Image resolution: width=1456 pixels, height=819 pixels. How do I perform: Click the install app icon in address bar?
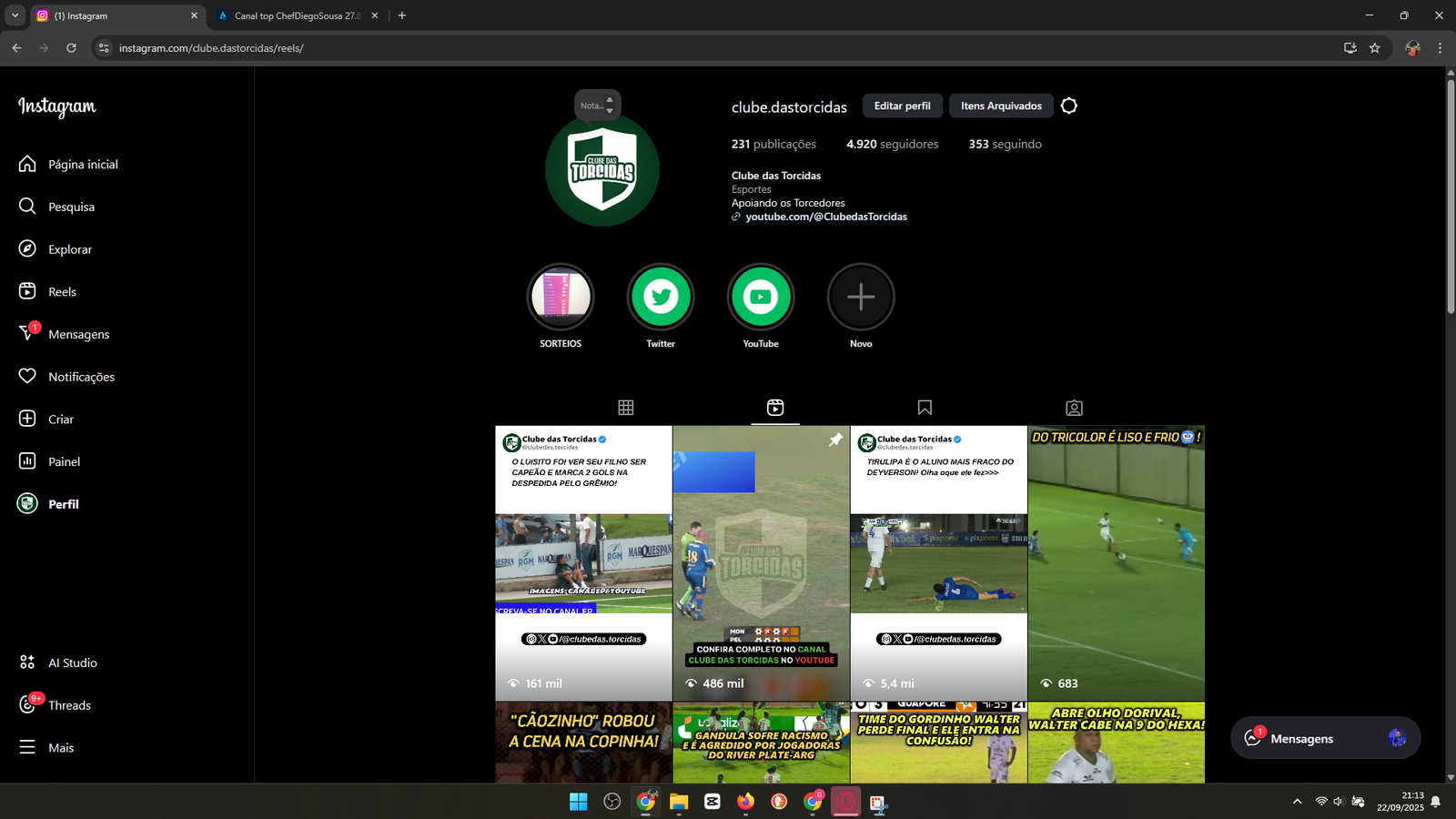click(1350, 47)
